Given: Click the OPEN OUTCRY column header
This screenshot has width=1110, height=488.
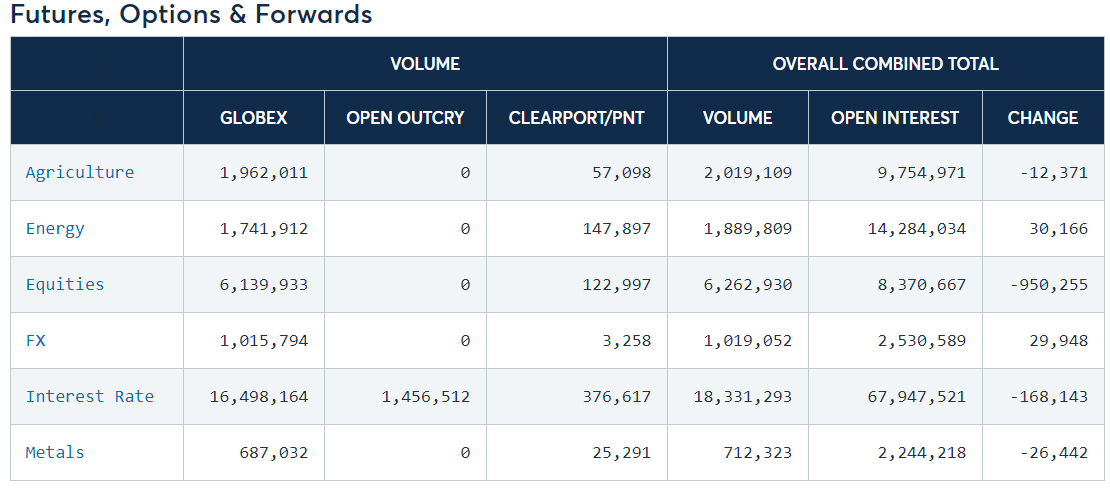Looking at the screenshot, I should (x=406, y=118).
